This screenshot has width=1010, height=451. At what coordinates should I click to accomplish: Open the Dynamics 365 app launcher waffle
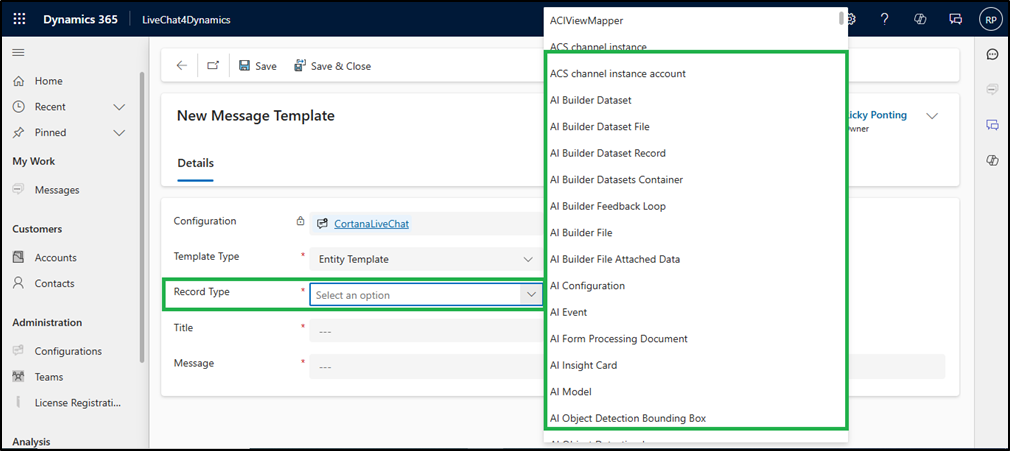click(20, 19)
